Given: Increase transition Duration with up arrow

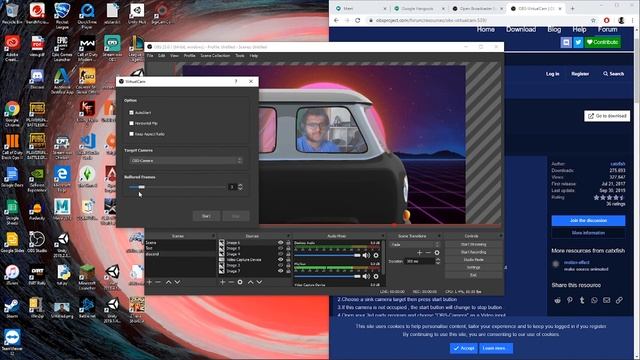Looking at the screenshot, I should pos(438,259).
